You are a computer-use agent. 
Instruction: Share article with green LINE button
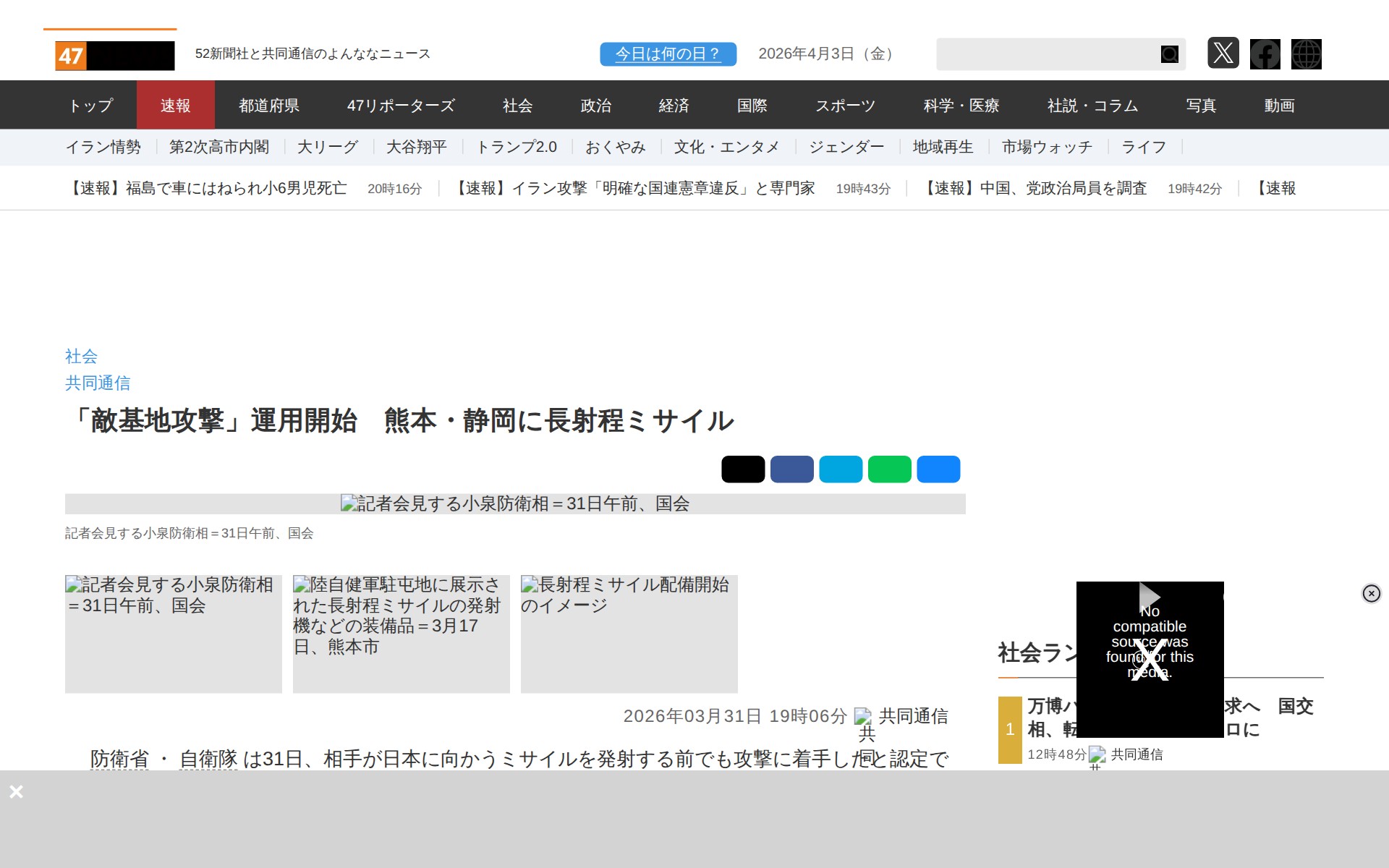point(889,469)
